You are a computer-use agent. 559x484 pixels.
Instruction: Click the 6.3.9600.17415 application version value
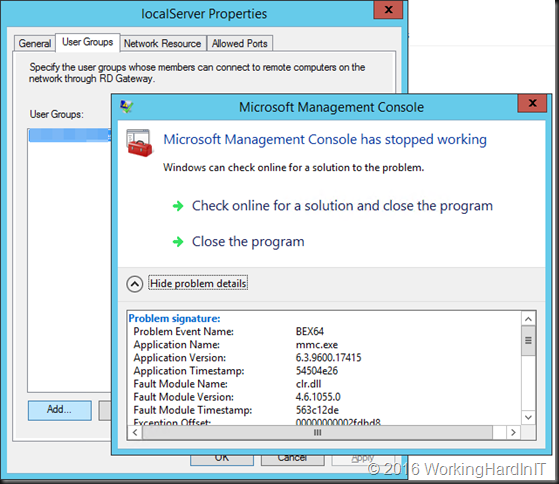(x=328, y=357)
